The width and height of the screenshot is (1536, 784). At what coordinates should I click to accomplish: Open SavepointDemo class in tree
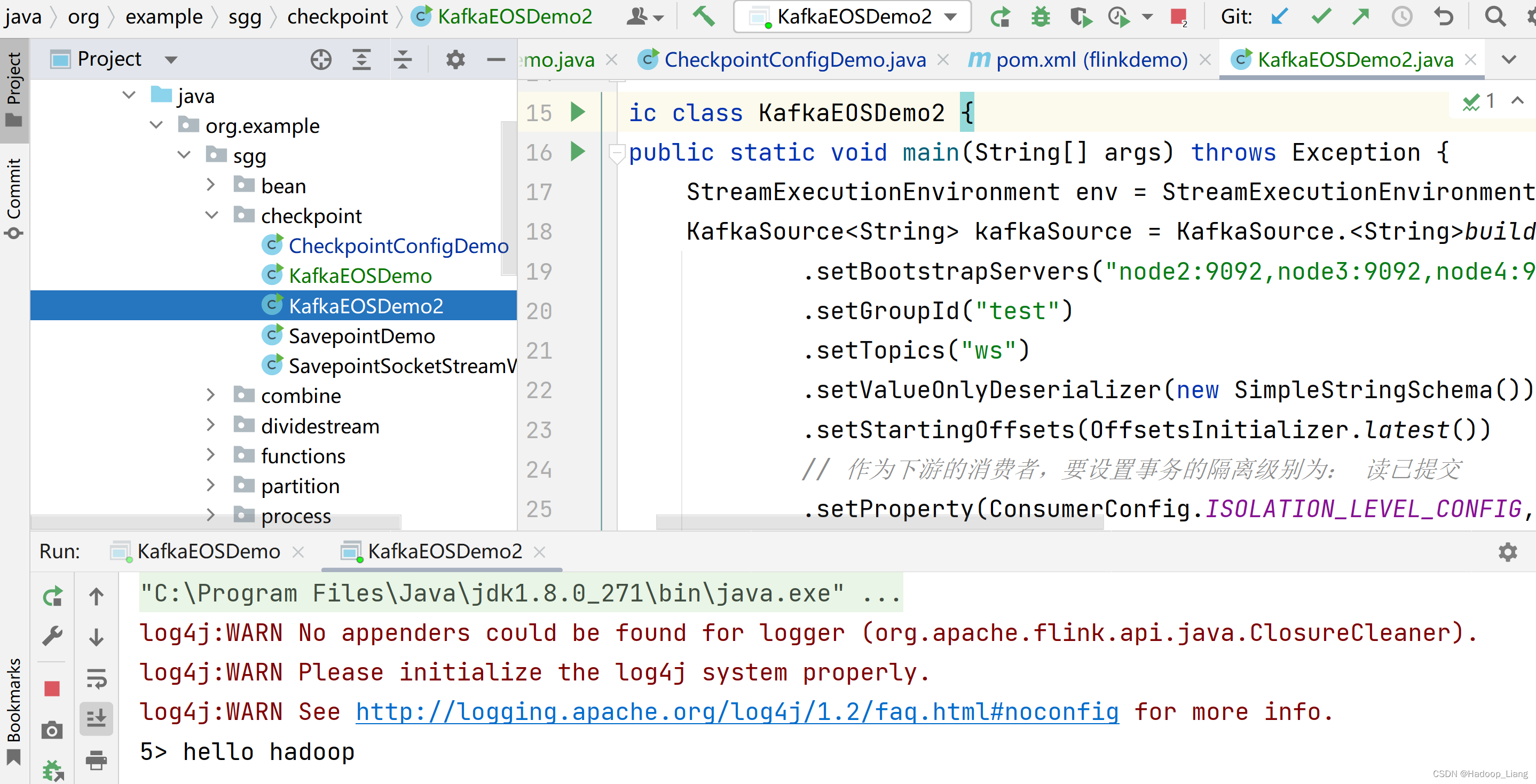tap(349, 336)
